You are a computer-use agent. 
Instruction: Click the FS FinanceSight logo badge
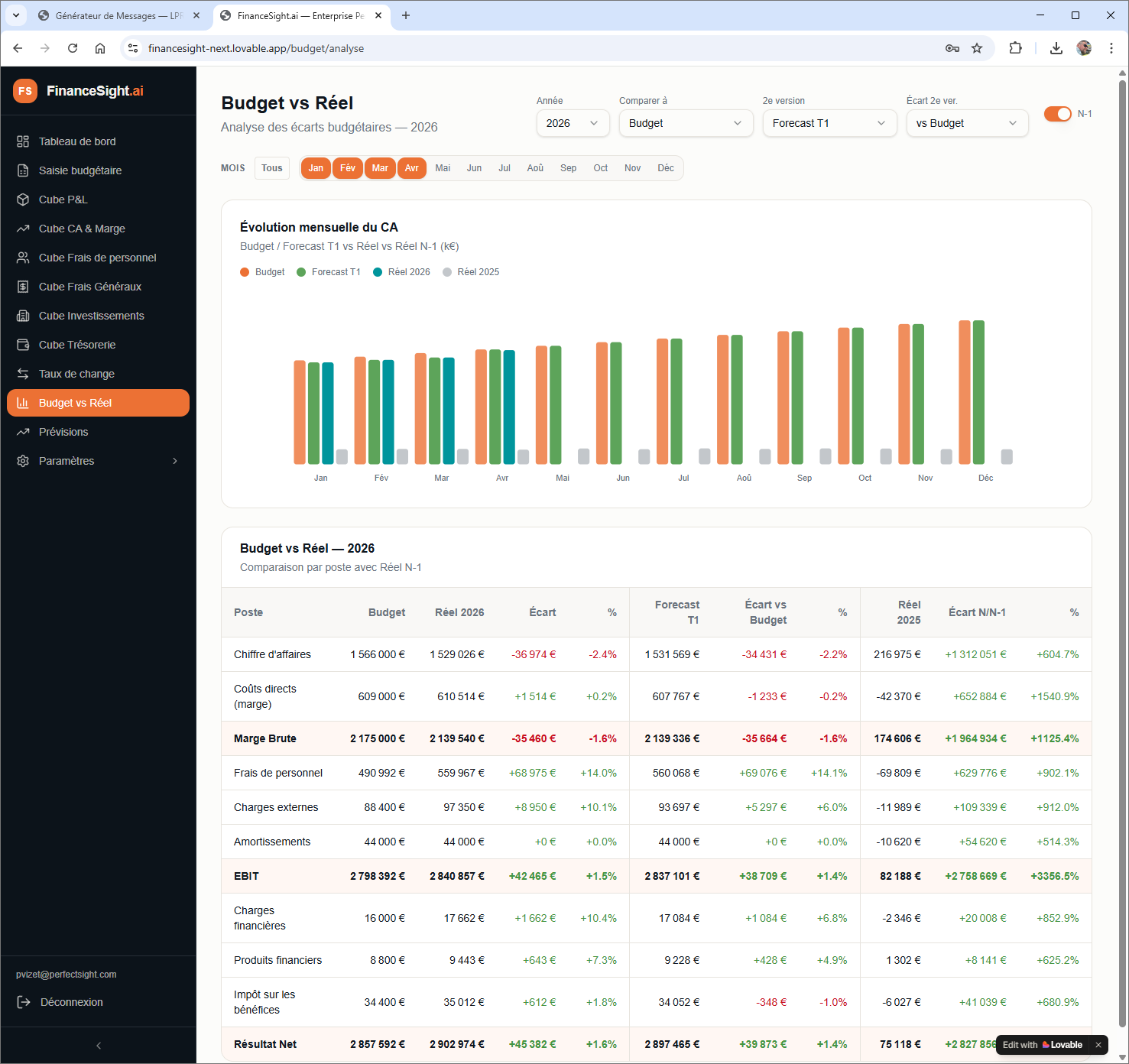click(x=25, y=91)
